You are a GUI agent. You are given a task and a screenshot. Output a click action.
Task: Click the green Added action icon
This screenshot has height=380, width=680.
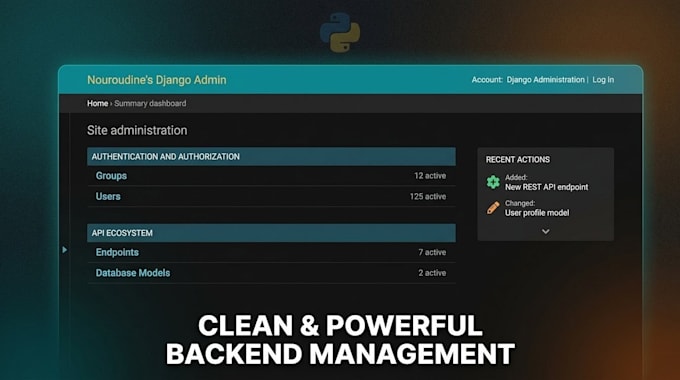(x=493, y=182)
